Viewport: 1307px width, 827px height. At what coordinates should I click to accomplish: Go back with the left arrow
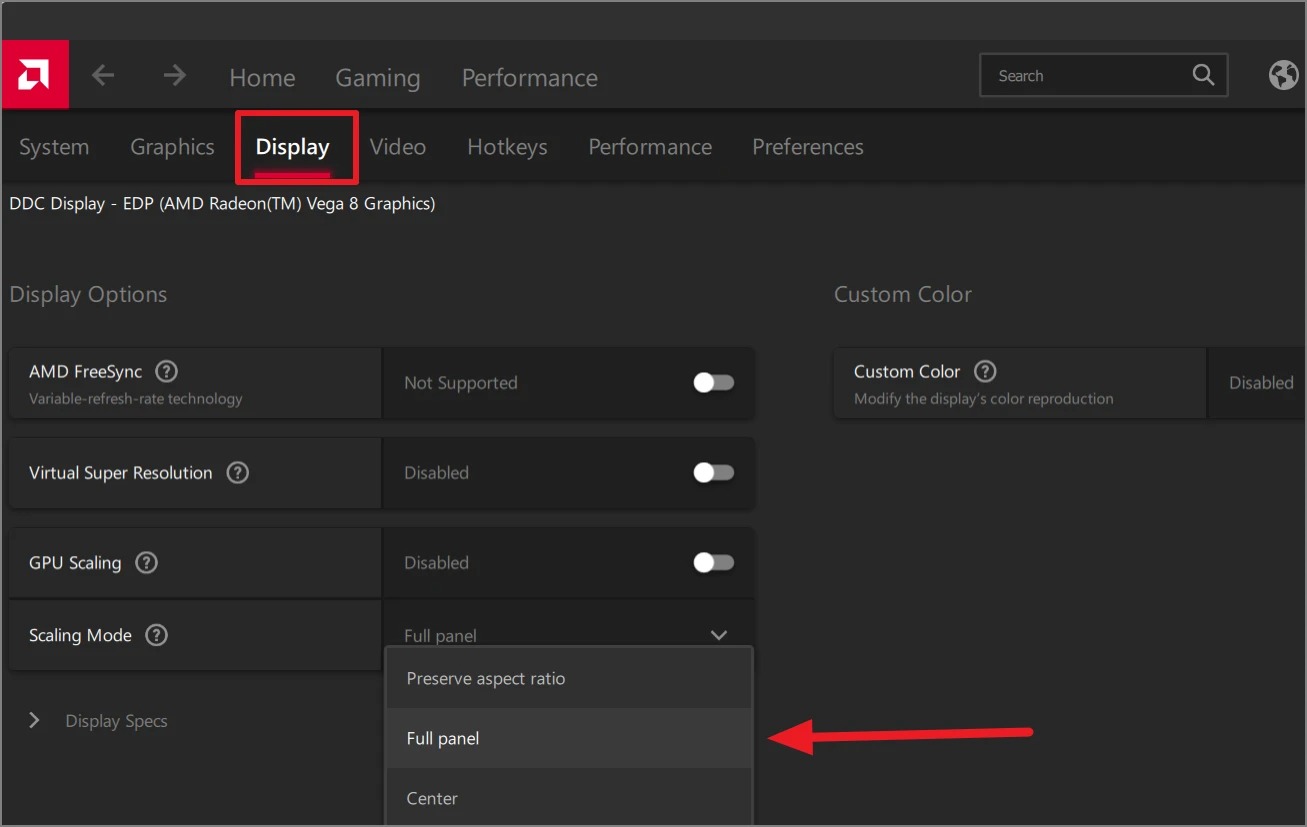[103, 76]
